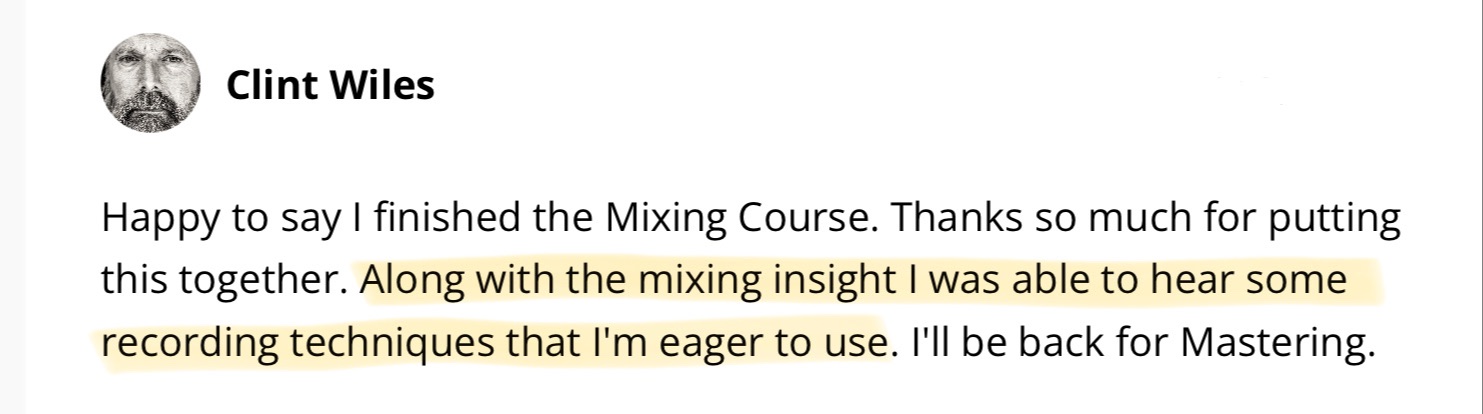Click Clint Wiles' circular avatar photo
The height and width of the screenshot is (414, 1483).
(151, 83)
